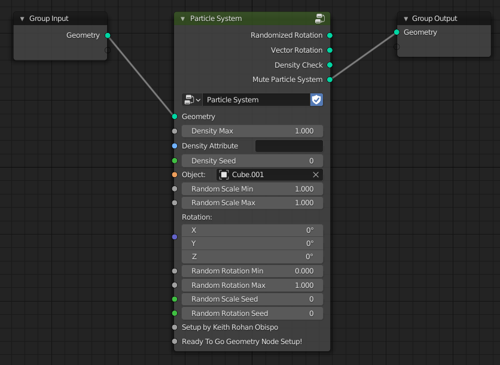
Task: Click the Random Scale Seed field
Action: [x=252, y=299]
